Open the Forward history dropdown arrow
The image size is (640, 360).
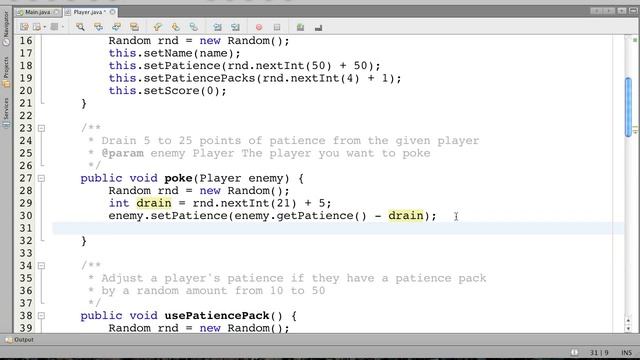[x=62, y=27]
